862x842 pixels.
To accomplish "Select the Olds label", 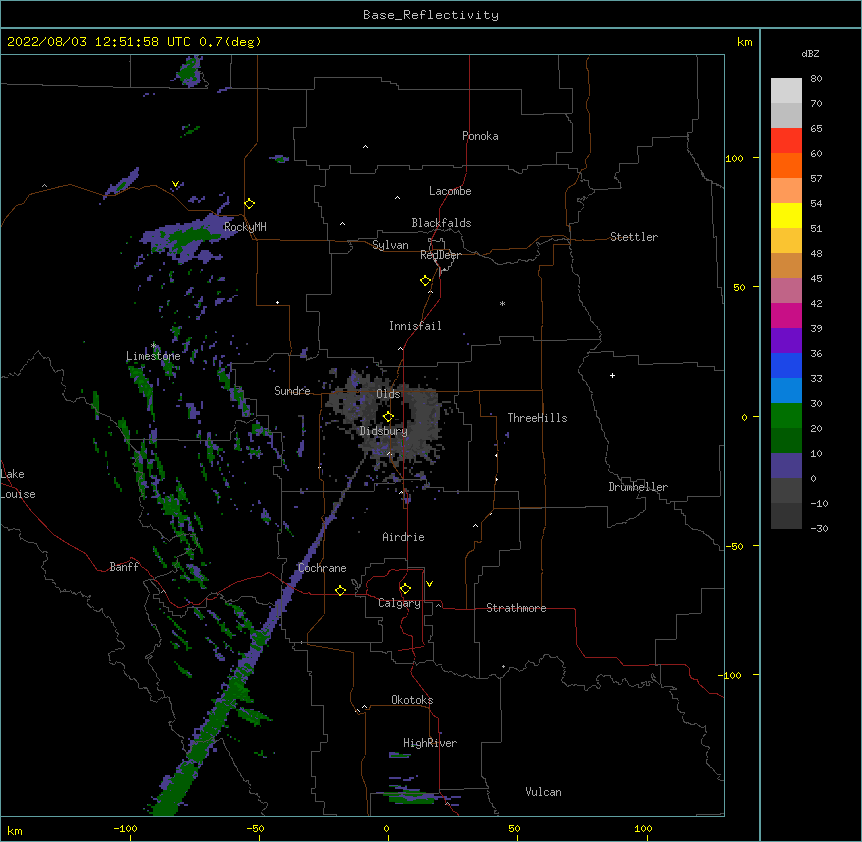I will (388, 394).
